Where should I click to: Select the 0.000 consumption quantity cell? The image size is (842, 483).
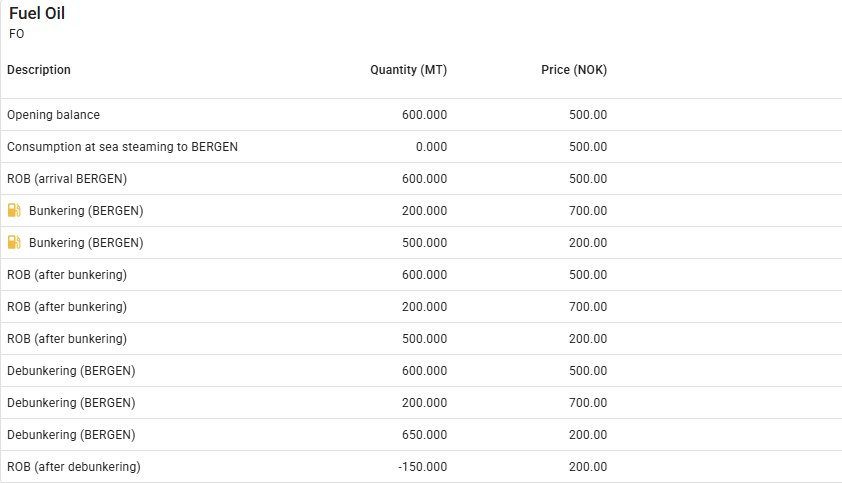point(430,147)
